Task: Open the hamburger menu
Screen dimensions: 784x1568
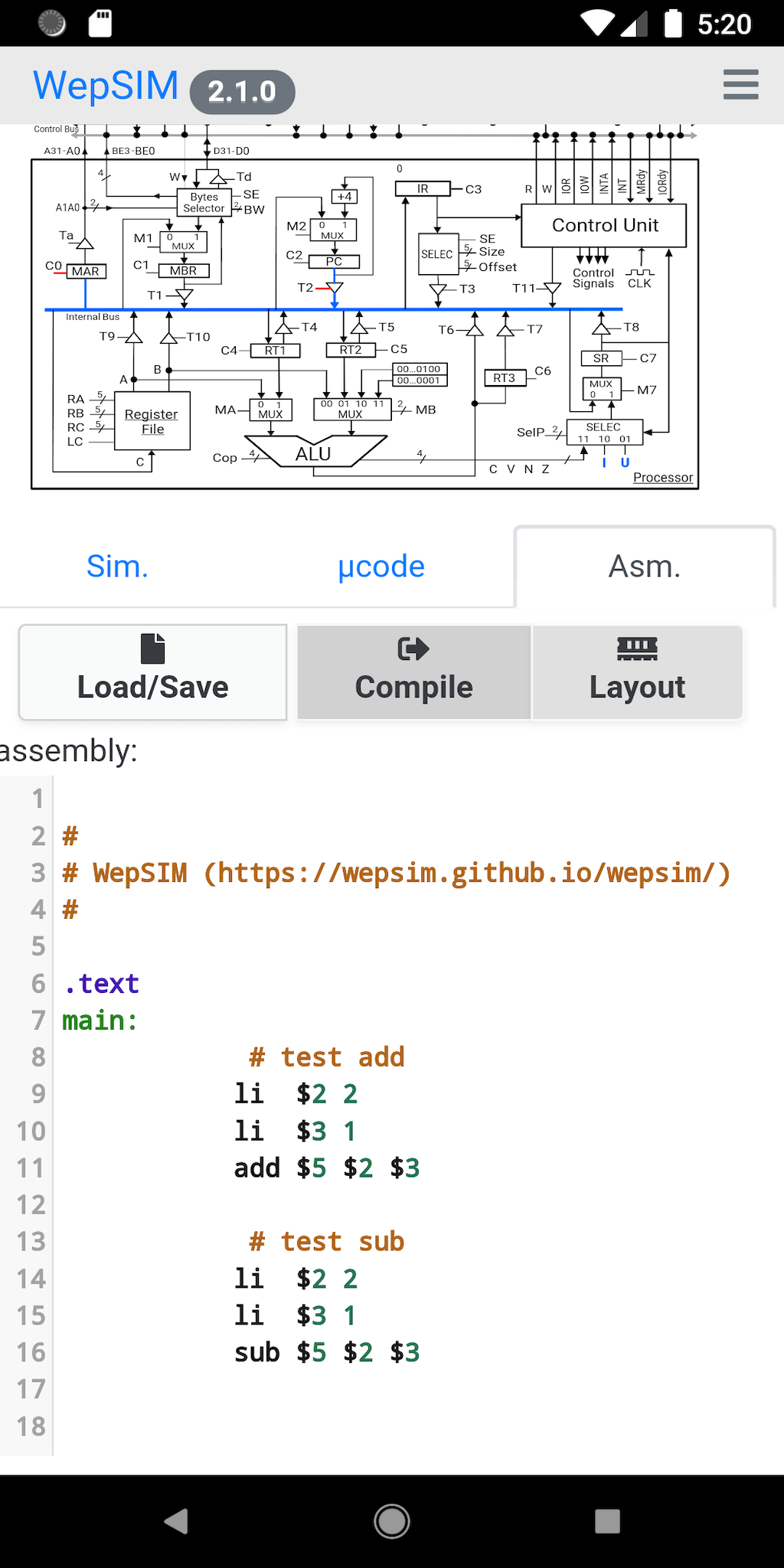Action: click(740, 84)
